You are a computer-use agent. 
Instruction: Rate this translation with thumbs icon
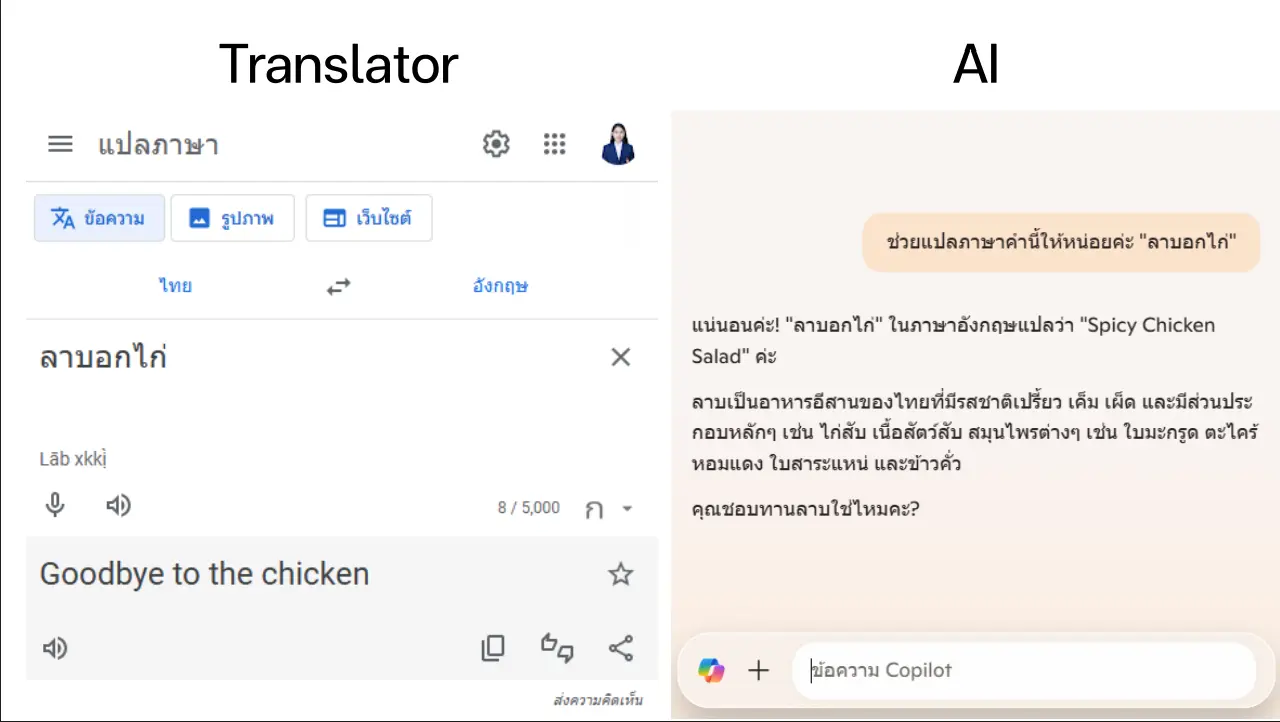pyautogui.click(x=557, y=649)
